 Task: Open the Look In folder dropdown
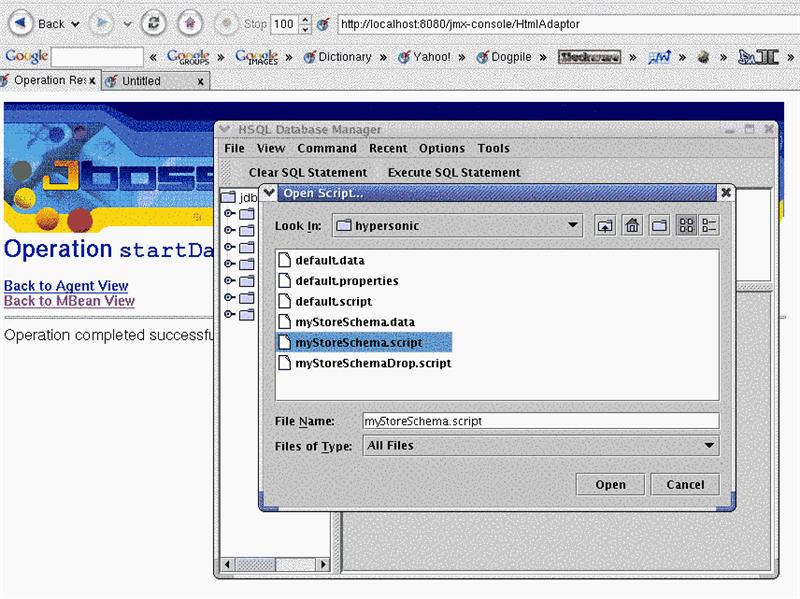[x=573, y=226]
